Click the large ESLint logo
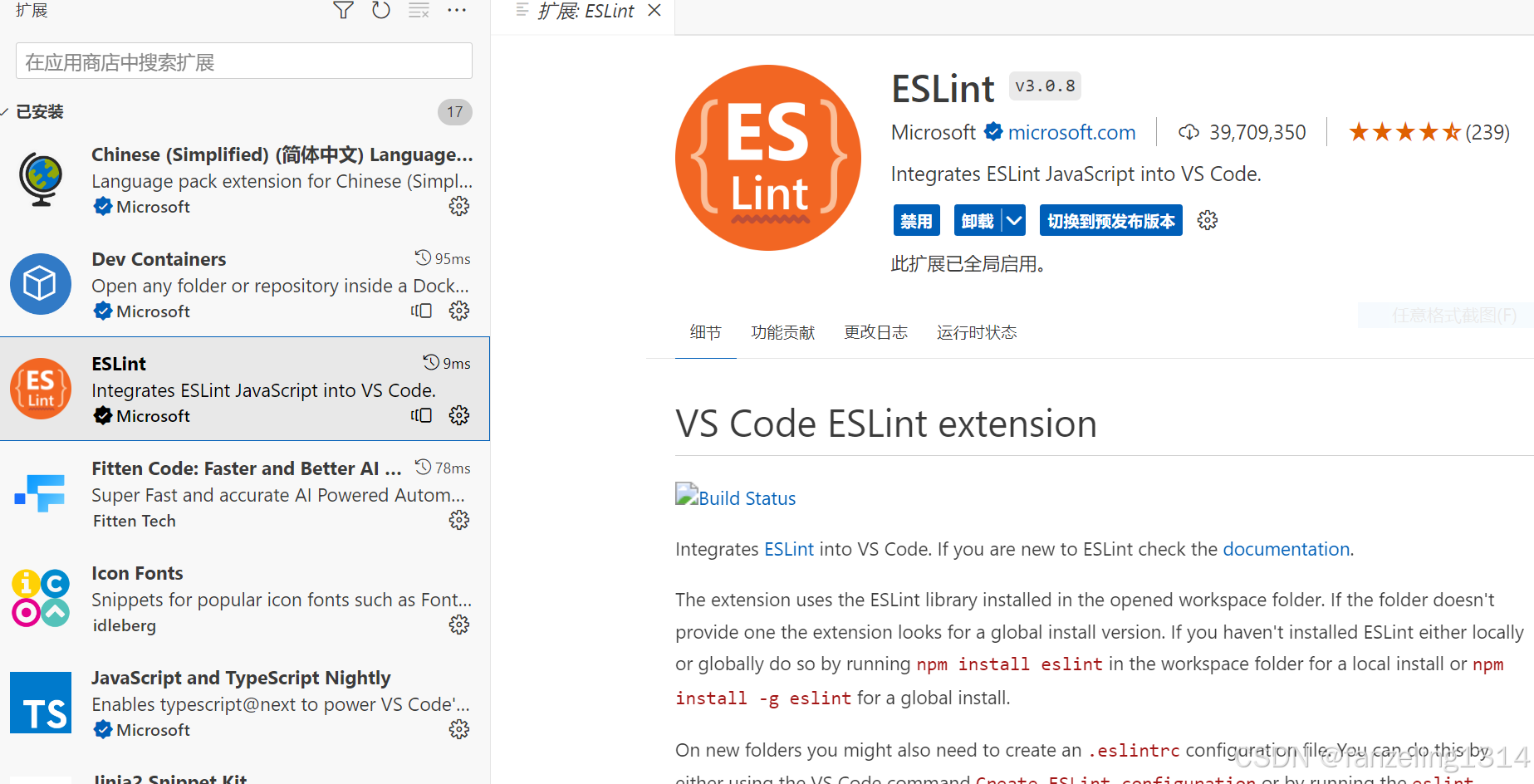The image size is (1534, 784). tap(768, 158)
